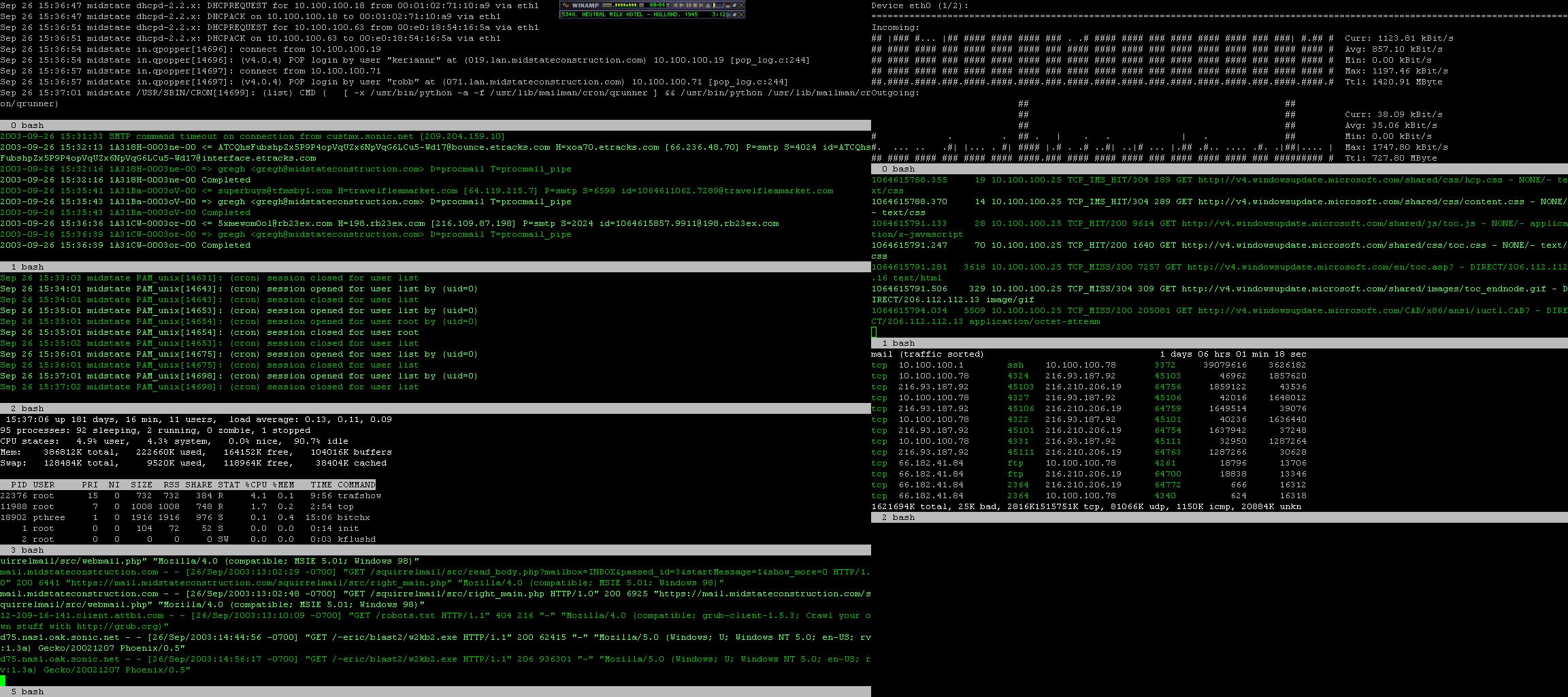Click the superbuys@tfmsby1.com mail log line
The width and height of the screenshot is (1568, 697).
tap(416, 191)
